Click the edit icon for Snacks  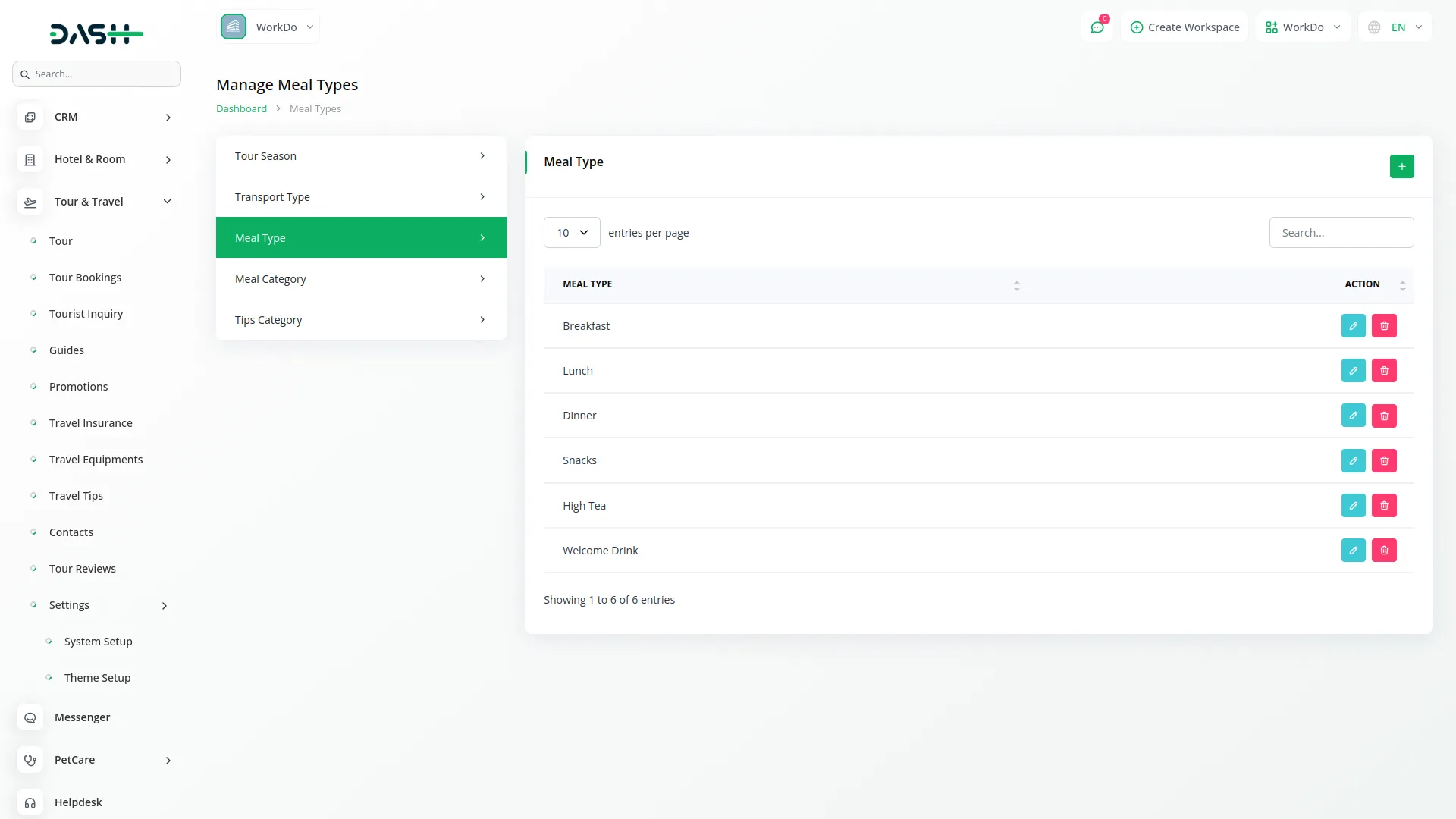[x=1353, y=460]
